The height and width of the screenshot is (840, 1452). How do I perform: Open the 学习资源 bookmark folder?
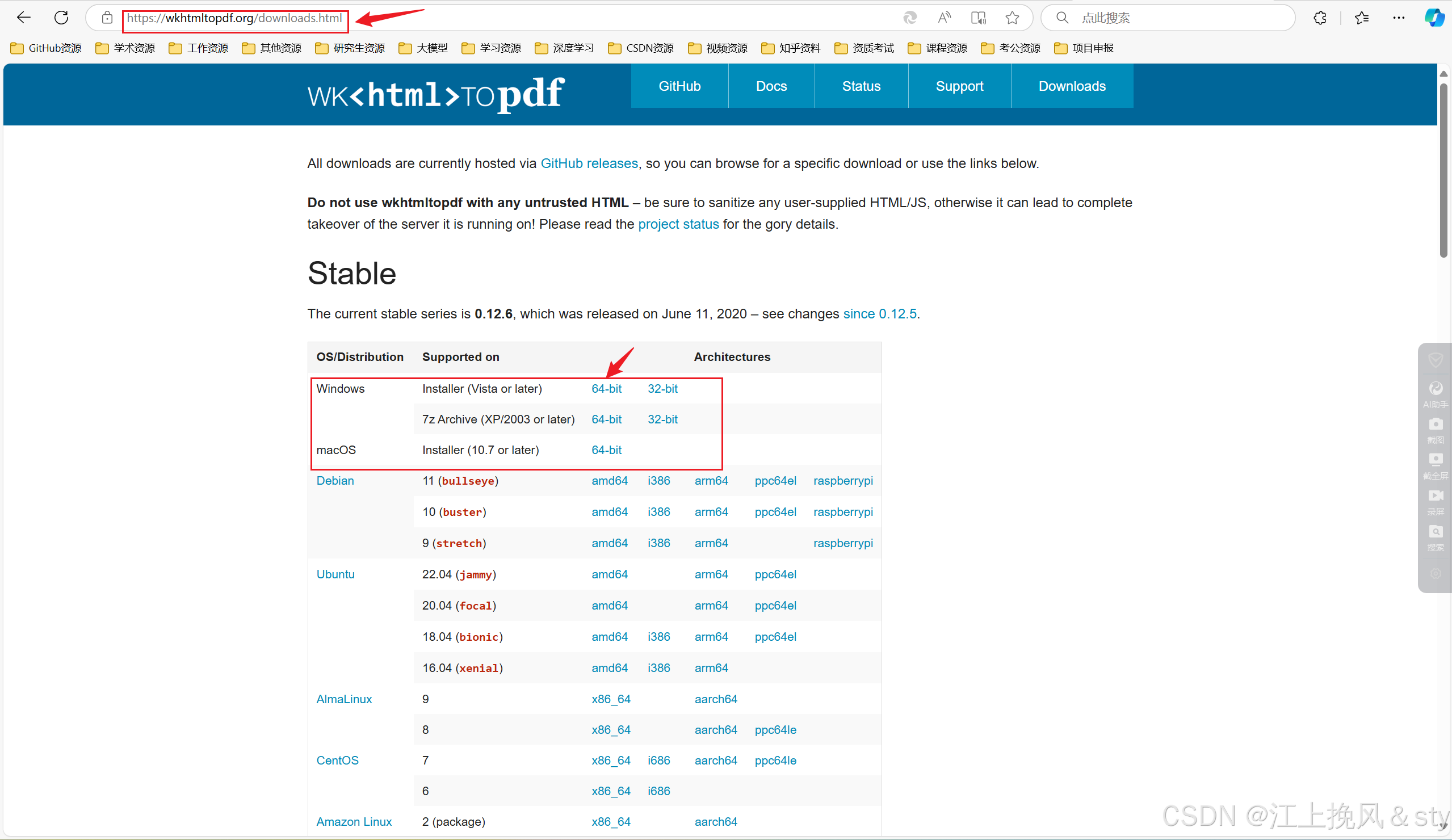[x=491, y=48]
